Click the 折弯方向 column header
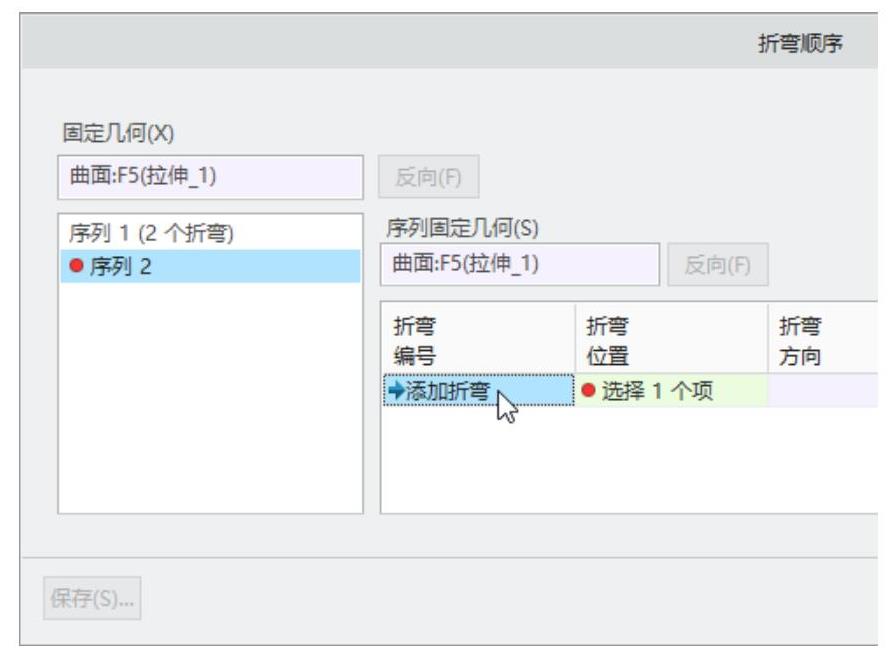890x661 pixels. (x=822, y=341)
